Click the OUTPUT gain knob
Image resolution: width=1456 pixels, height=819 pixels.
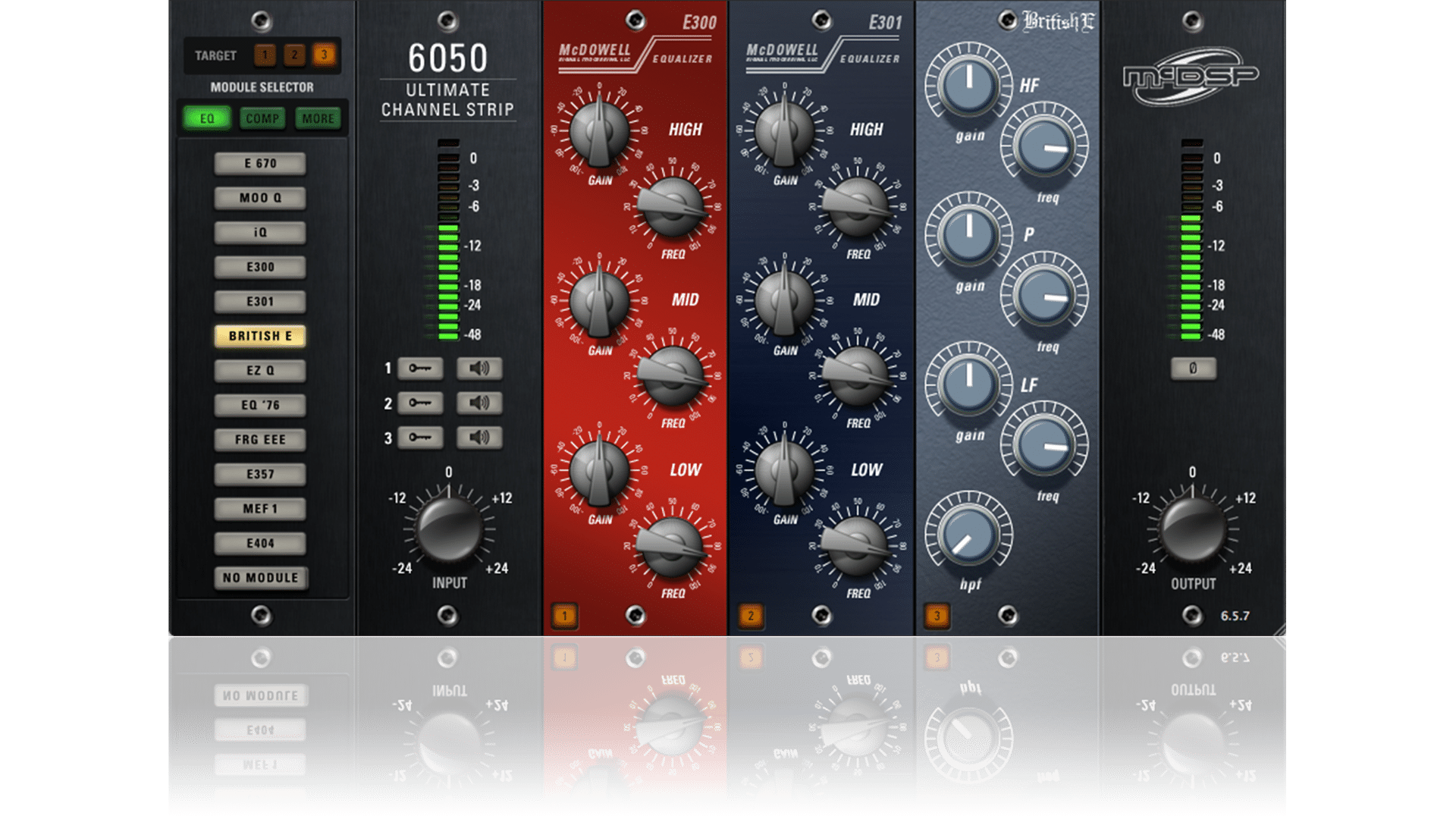1193,529
